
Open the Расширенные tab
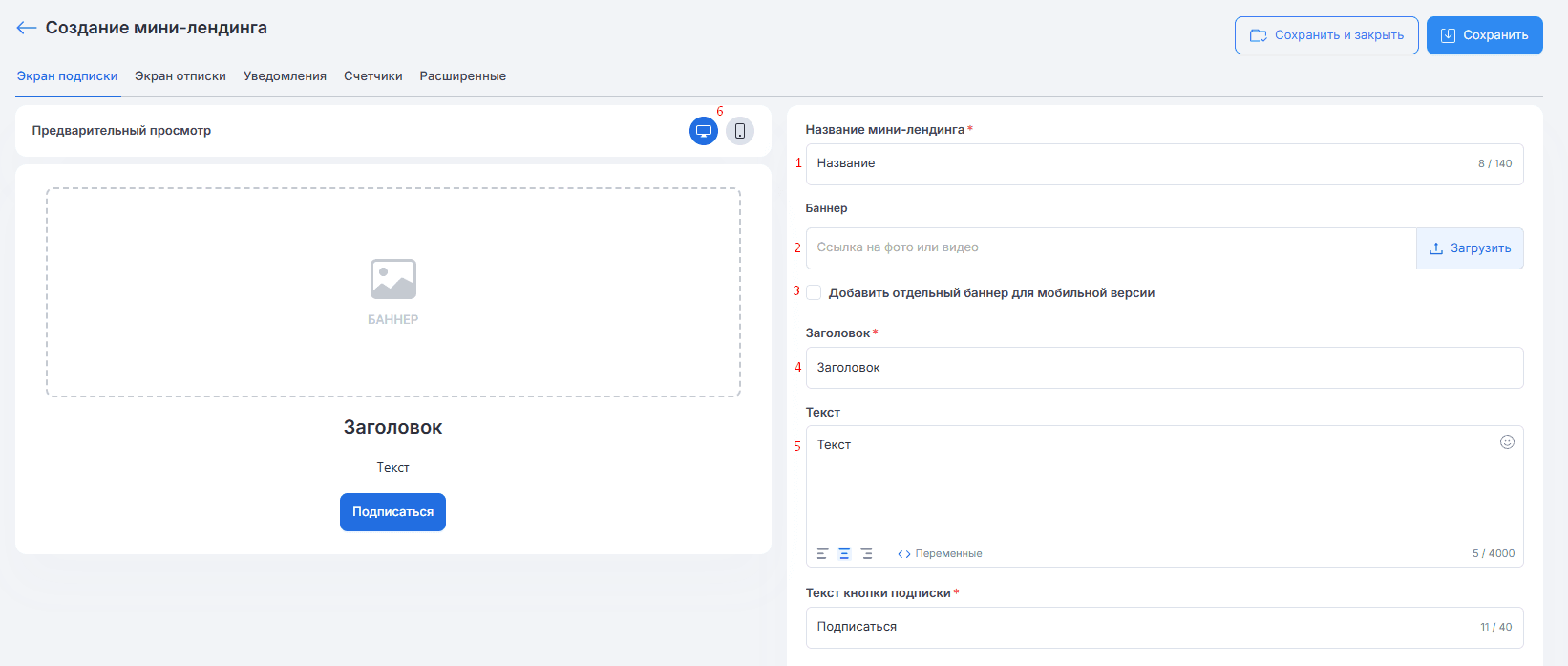463,76
